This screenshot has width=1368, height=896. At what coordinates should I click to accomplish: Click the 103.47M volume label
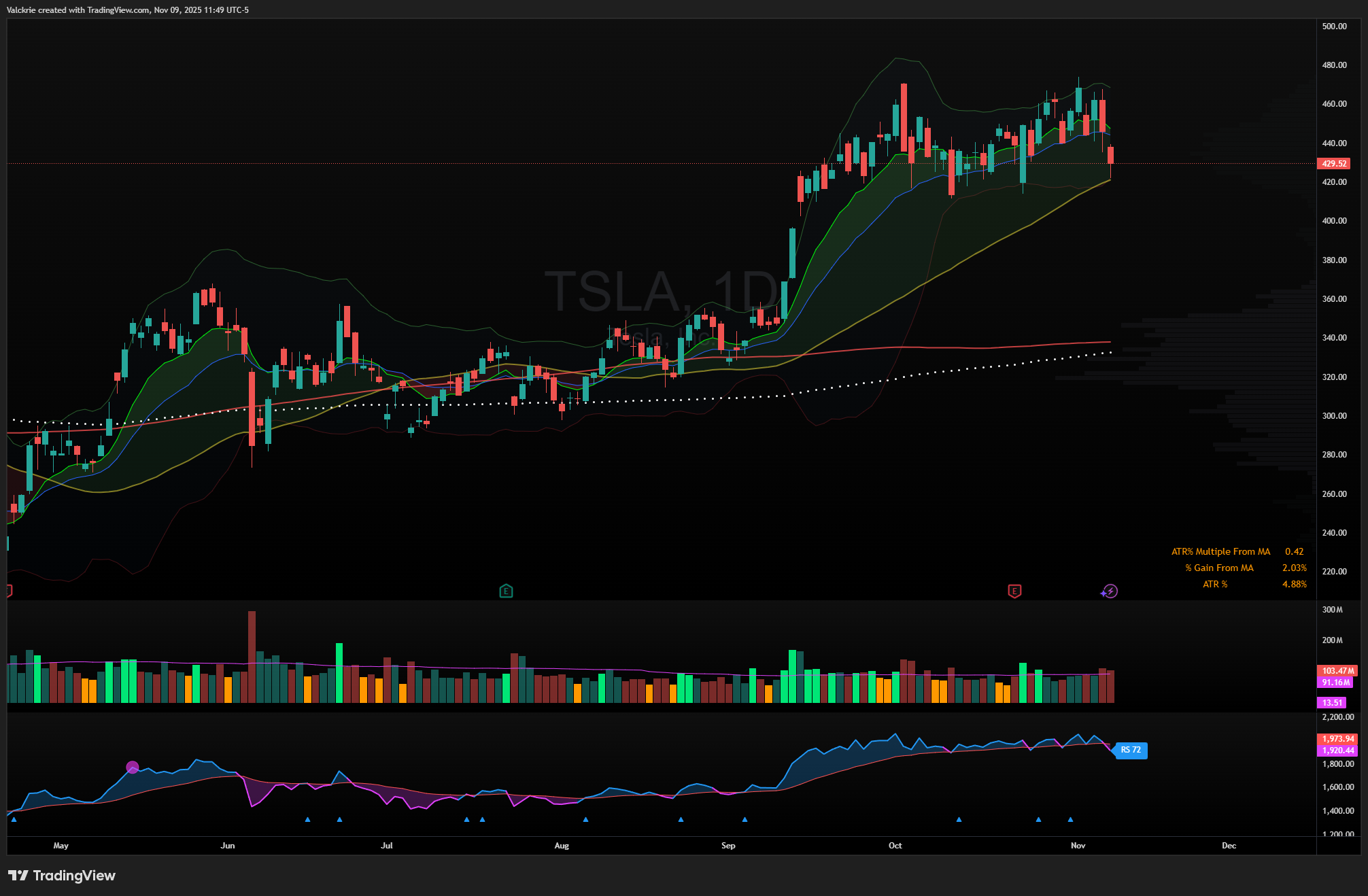[x=1337, y=670]
